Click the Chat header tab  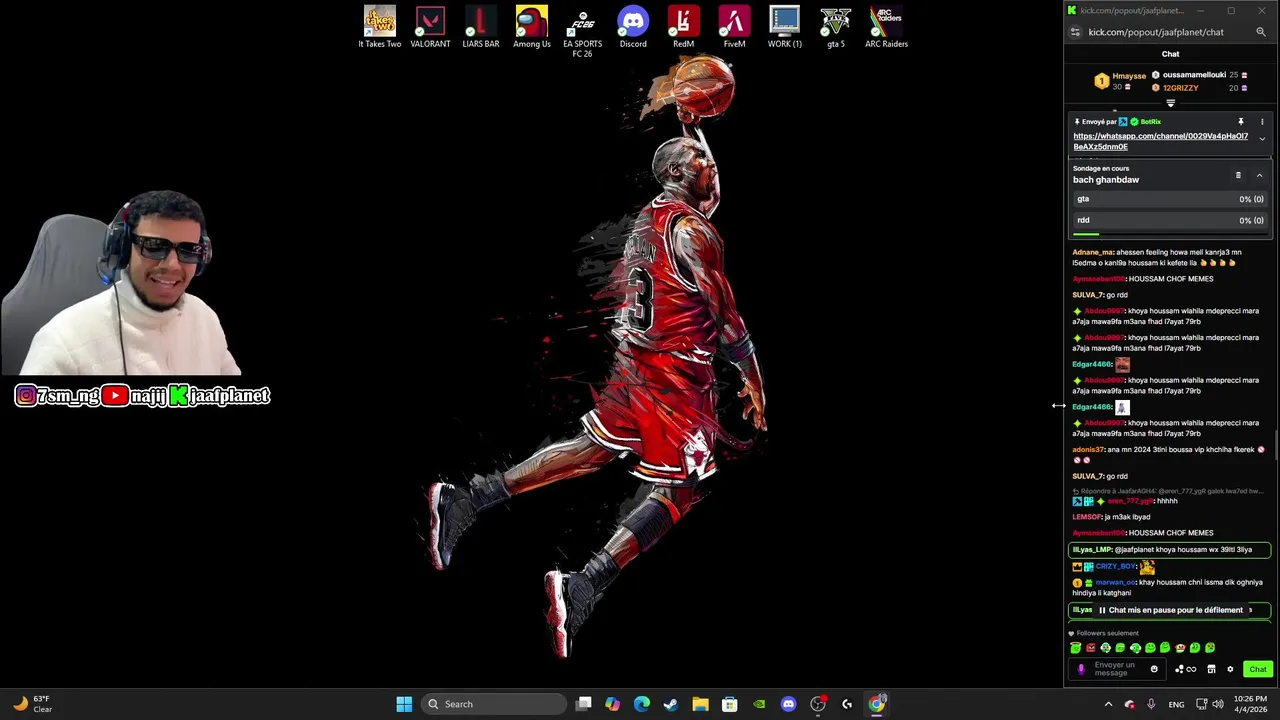1170,54
